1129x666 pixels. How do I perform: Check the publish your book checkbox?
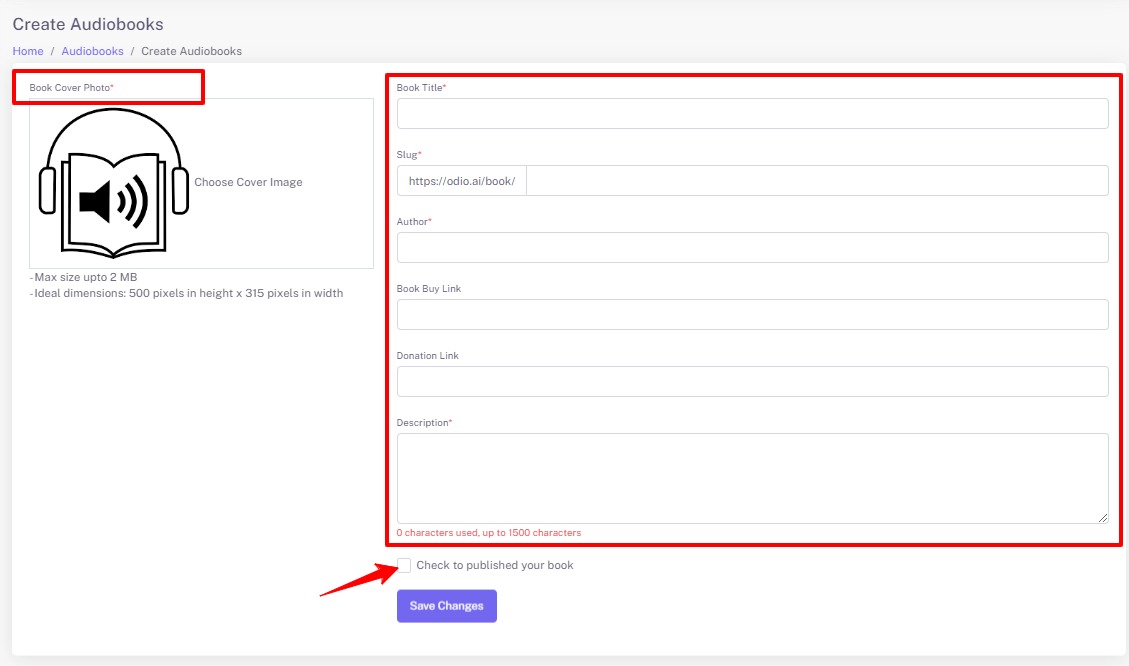404,565
